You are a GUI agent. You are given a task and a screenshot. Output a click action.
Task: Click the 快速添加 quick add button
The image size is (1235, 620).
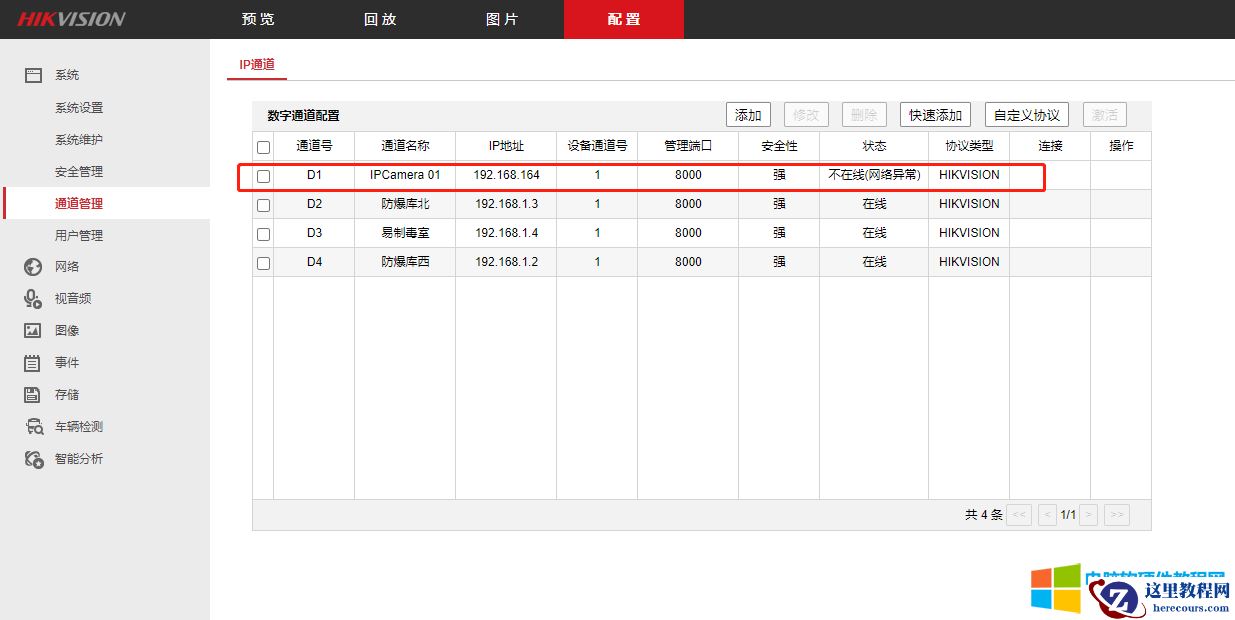(934, 113)
